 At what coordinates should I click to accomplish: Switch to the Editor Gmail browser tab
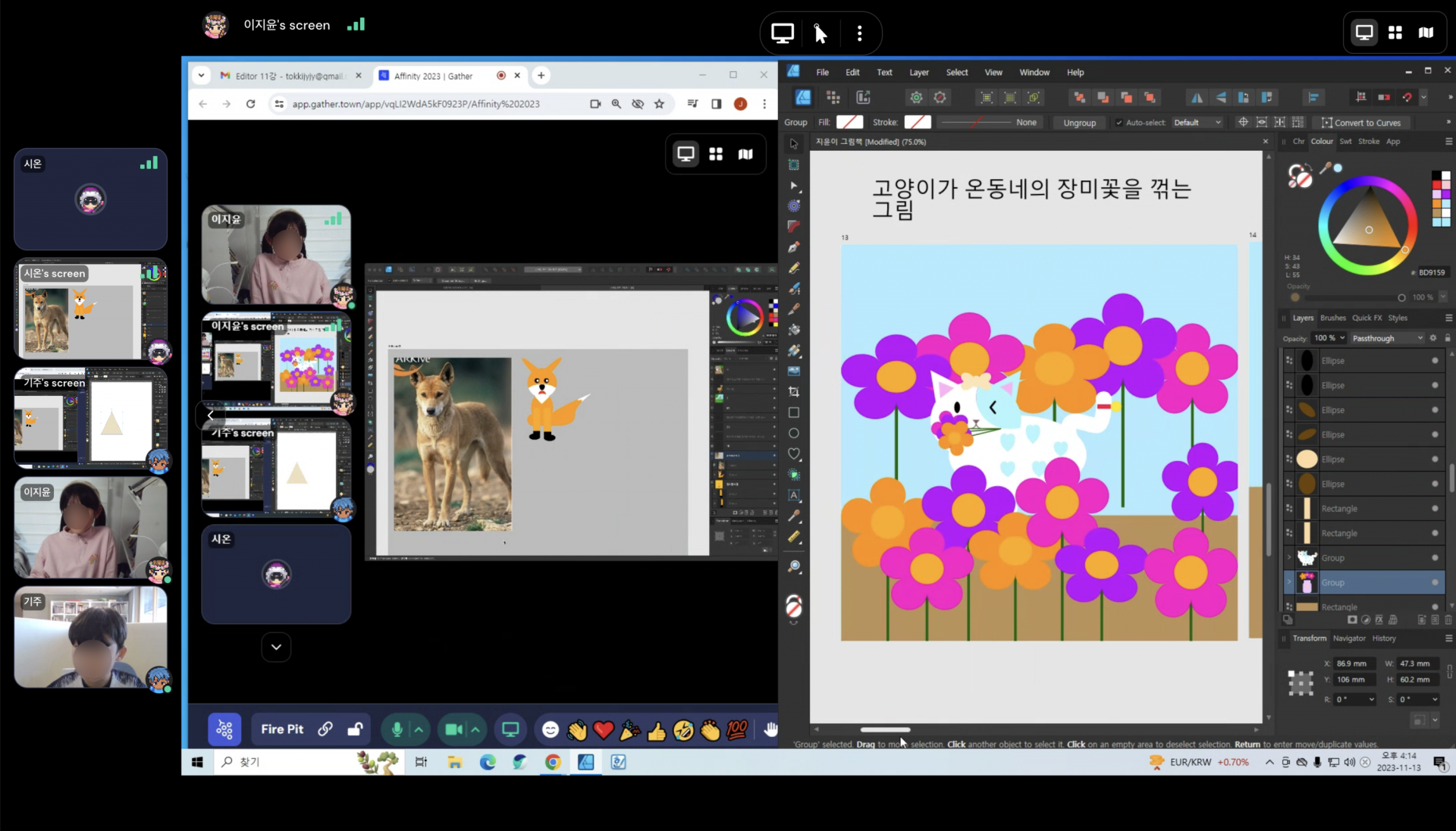(290, 76)
